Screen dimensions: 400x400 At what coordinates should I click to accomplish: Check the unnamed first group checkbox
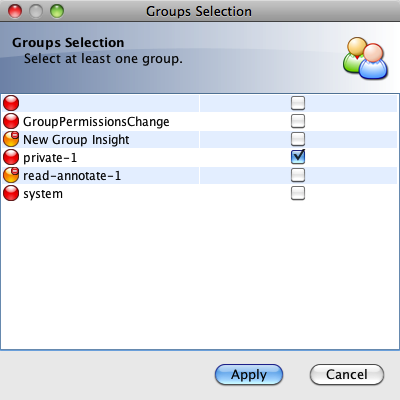point(298,103)
